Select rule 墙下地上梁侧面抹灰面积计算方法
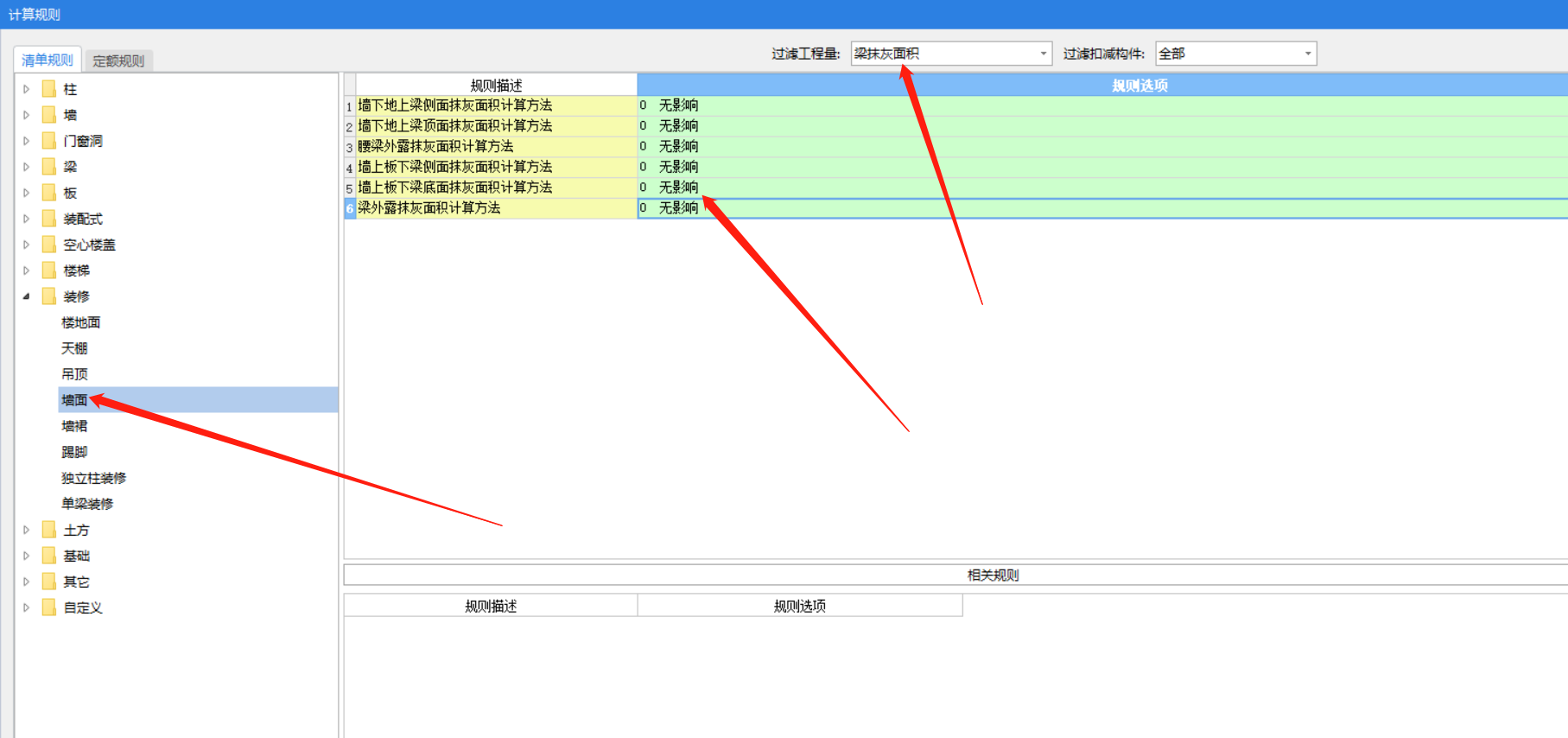Viewport: 1568px width, 738px height. [497, 105]
